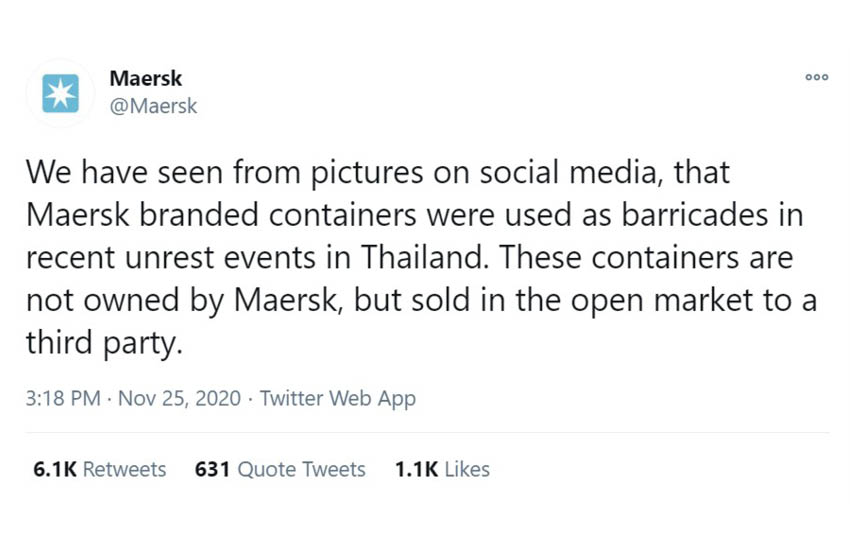
Task: Open the three-dot more options menu
Action: (x=817, y=78)
